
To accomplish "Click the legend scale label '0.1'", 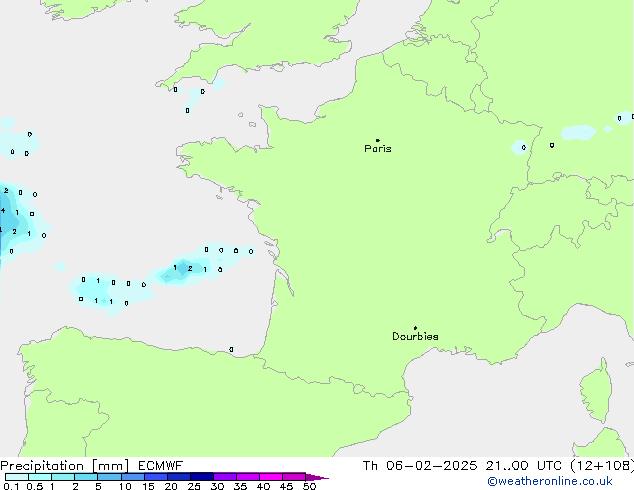I will [11, 486].
